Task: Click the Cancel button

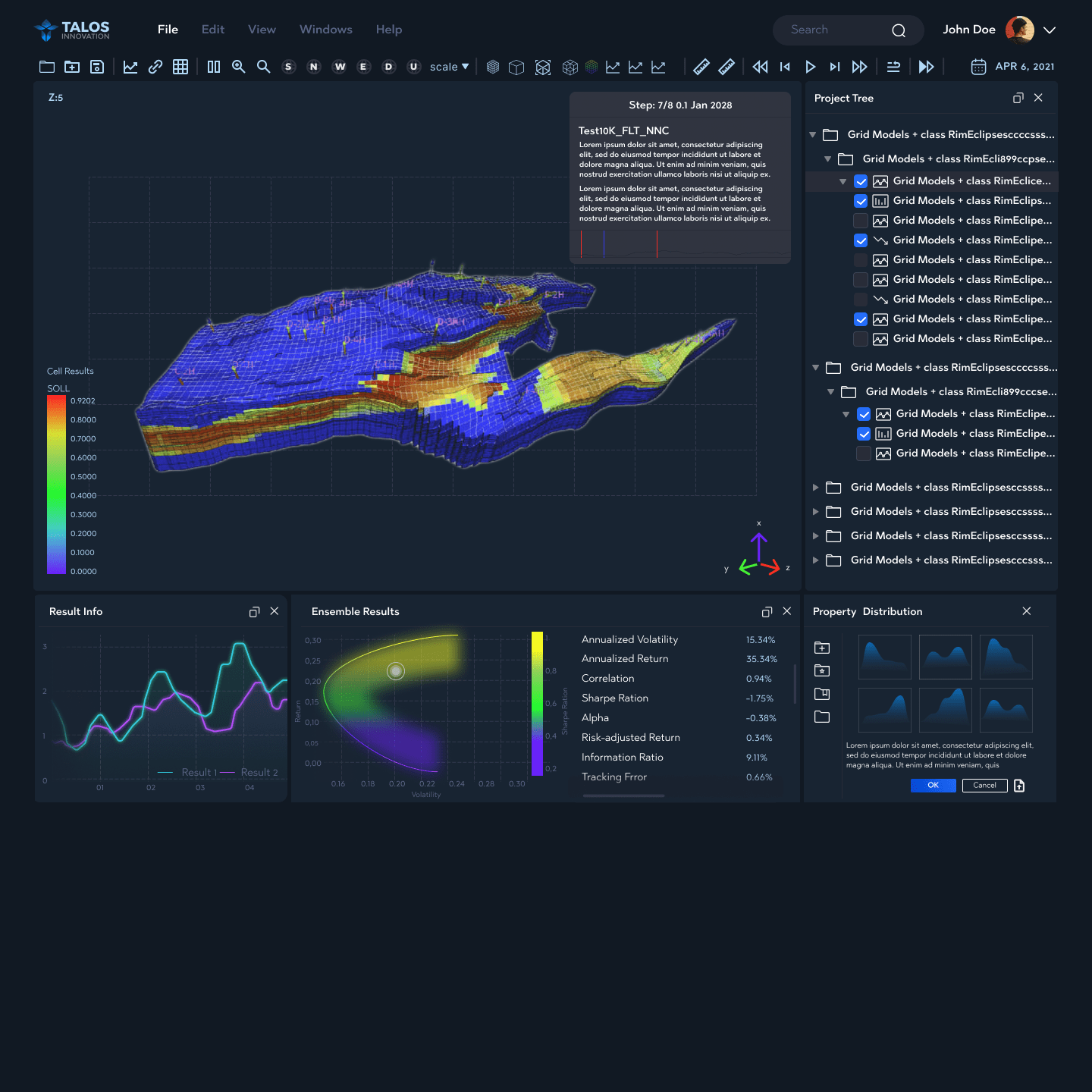Action: click(984, 786)
